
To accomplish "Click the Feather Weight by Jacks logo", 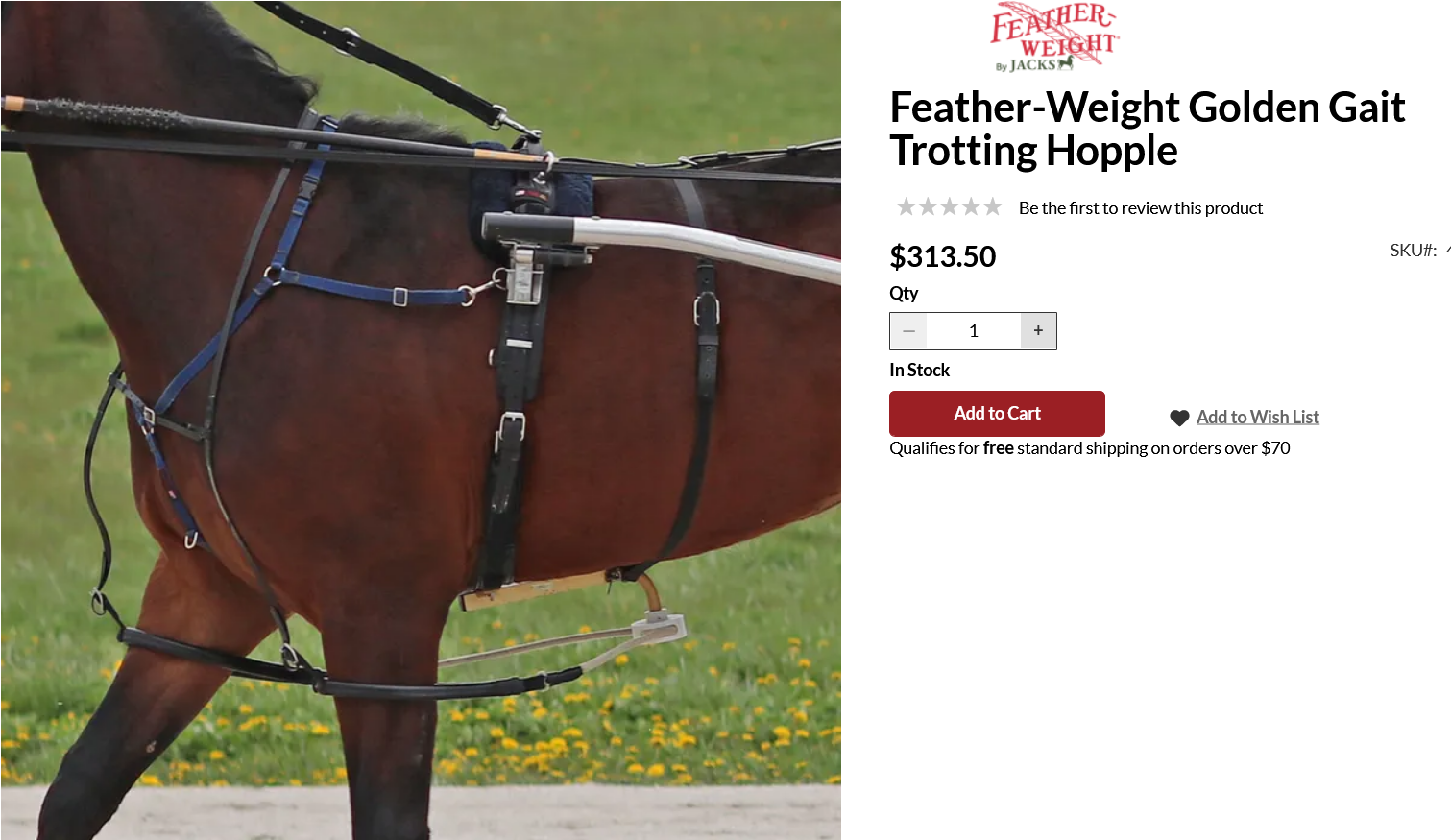I will [1054, 37].
